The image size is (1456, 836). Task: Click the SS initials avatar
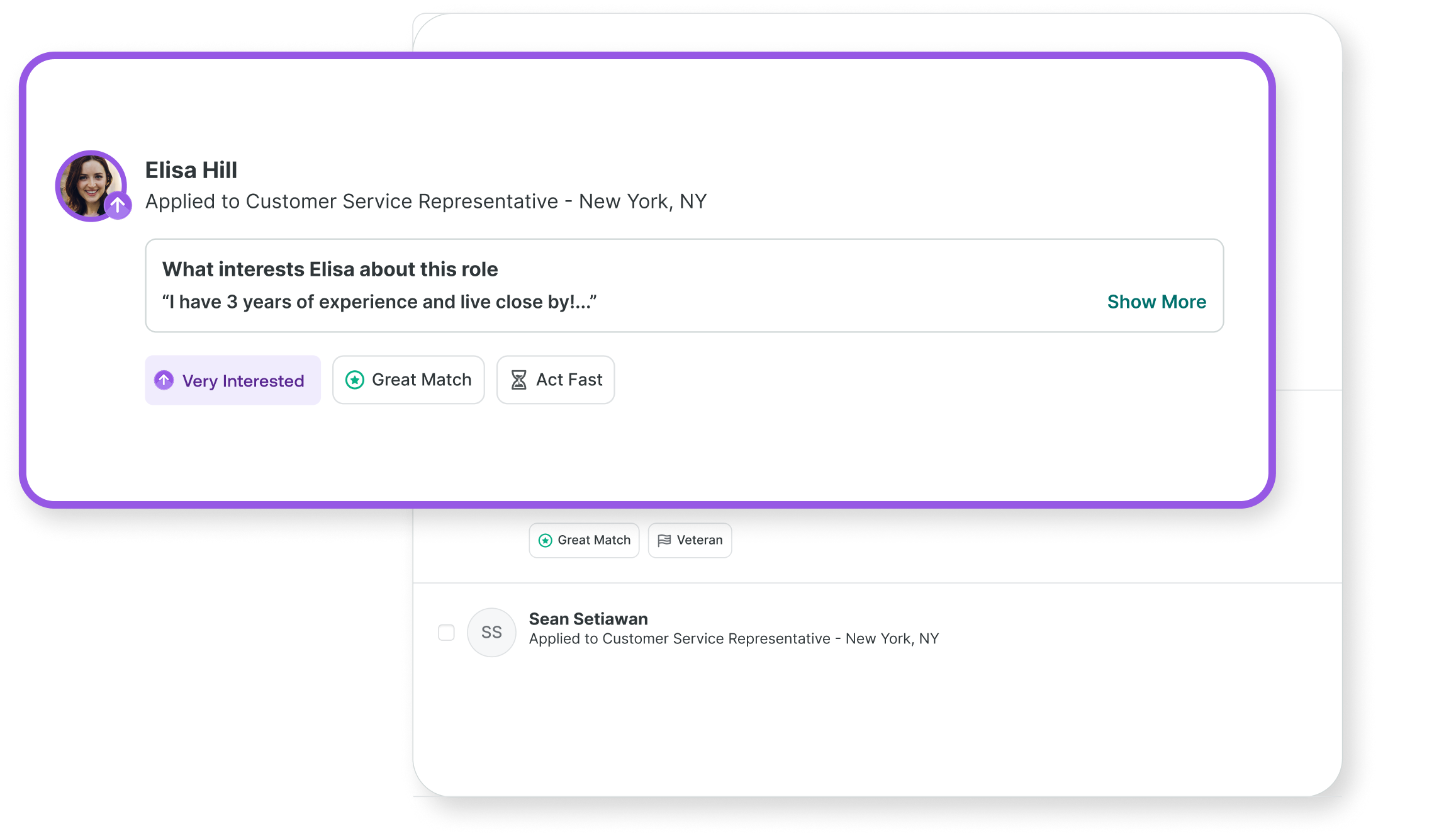[491, 632]
